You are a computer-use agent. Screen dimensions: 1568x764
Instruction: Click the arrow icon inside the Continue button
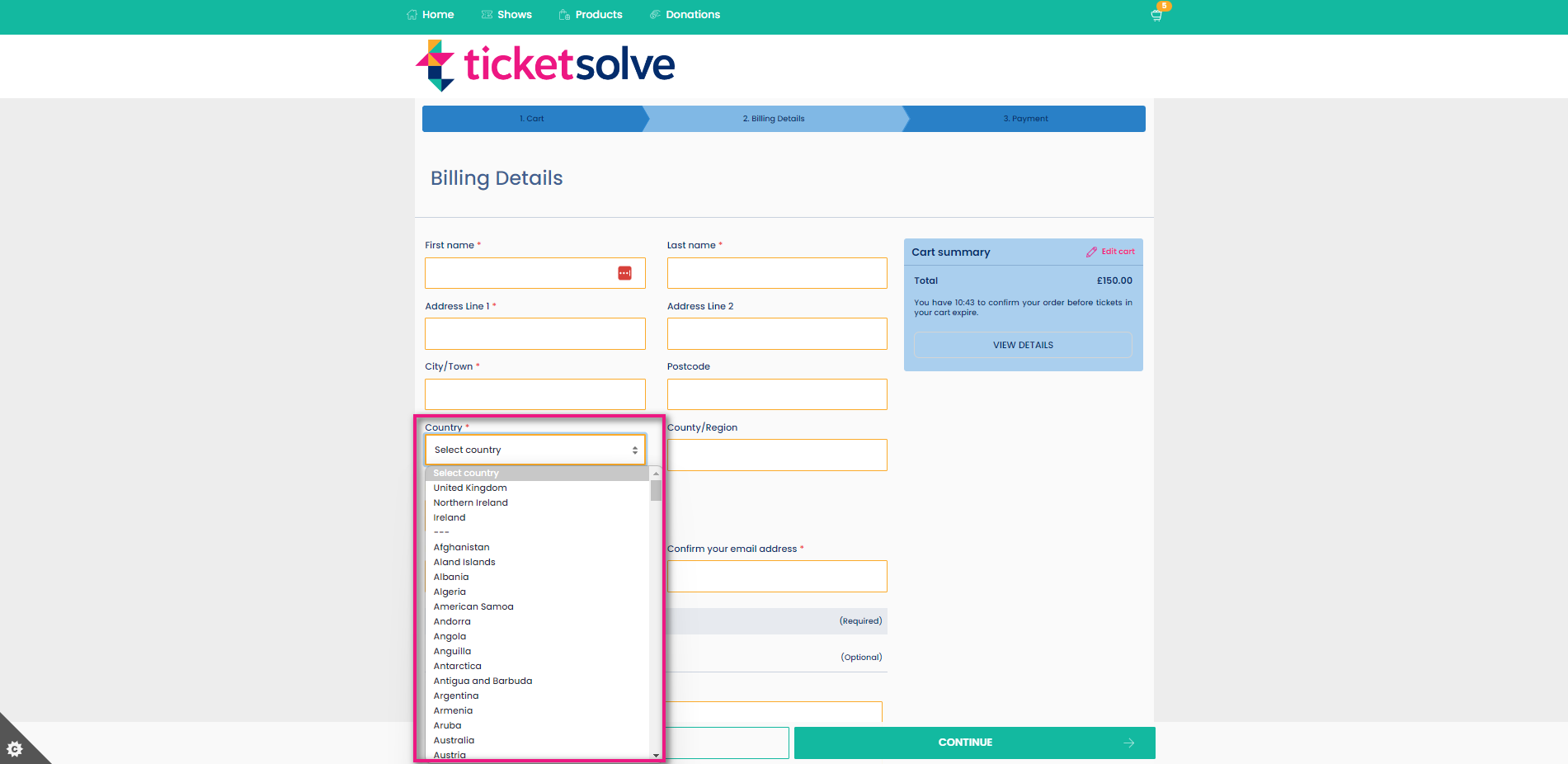click(x=1129, y=742)
